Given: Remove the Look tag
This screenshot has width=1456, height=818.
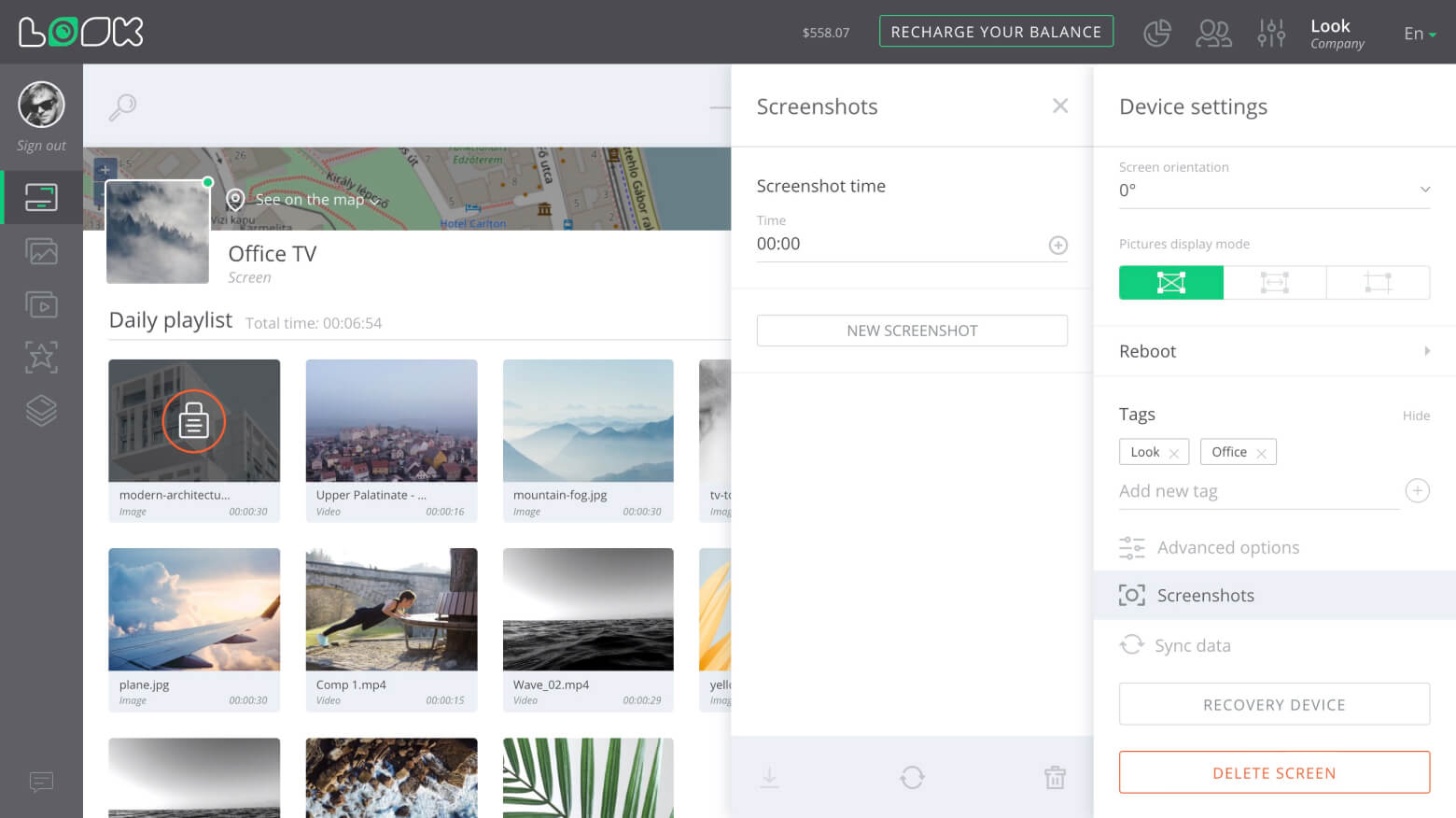Looking at the screenshot, I should [x=1174, y=454].
